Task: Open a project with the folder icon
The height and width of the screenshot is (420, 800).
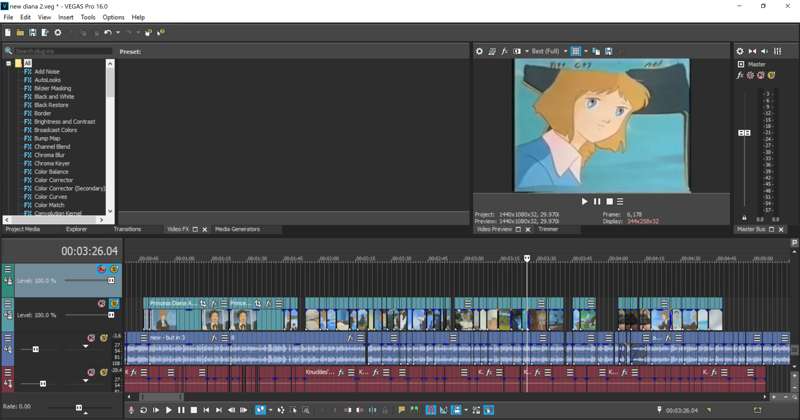Action: 20,33
